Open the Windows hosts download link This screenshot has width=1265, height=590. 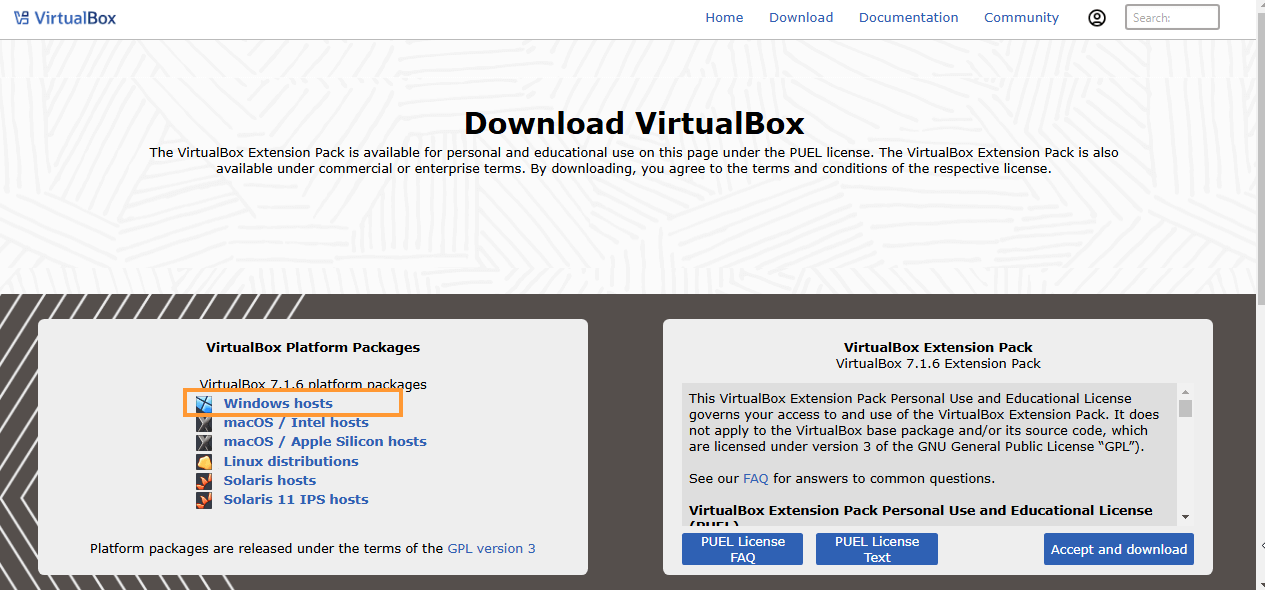278,404
